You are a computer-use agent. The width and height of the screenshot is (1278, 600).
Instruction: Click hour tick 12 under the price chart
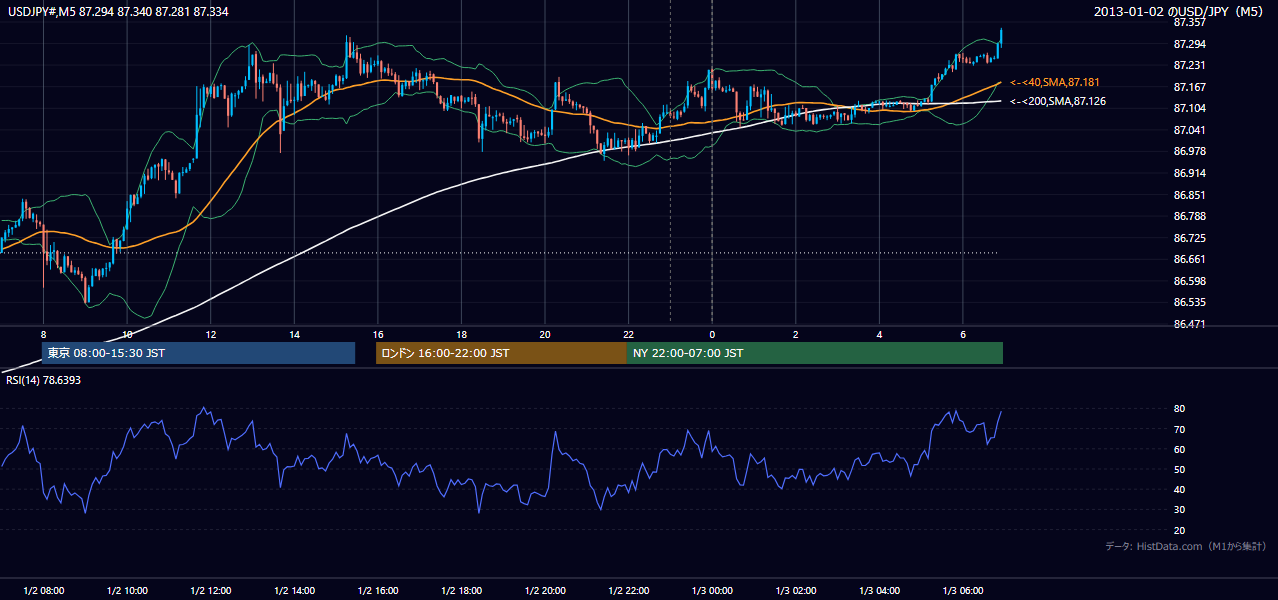click(x=211, y=333)
